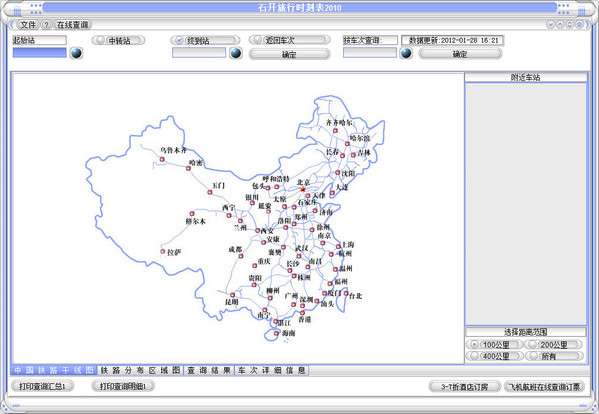Open the ? help menu
Image resolution: width=599 pixels, height=414 pixels.
pyautogui.click(x=46, y=25)
